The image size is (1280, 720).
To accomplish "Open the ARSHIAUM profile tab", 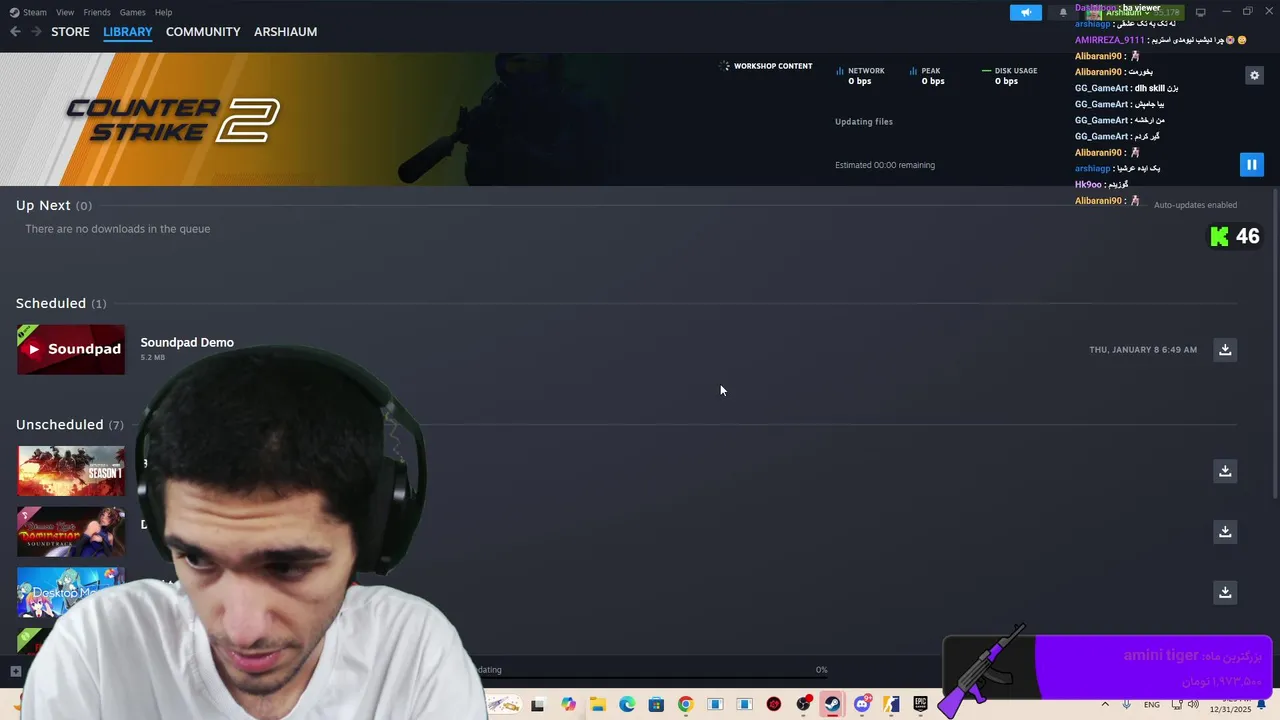I will 285,32.
